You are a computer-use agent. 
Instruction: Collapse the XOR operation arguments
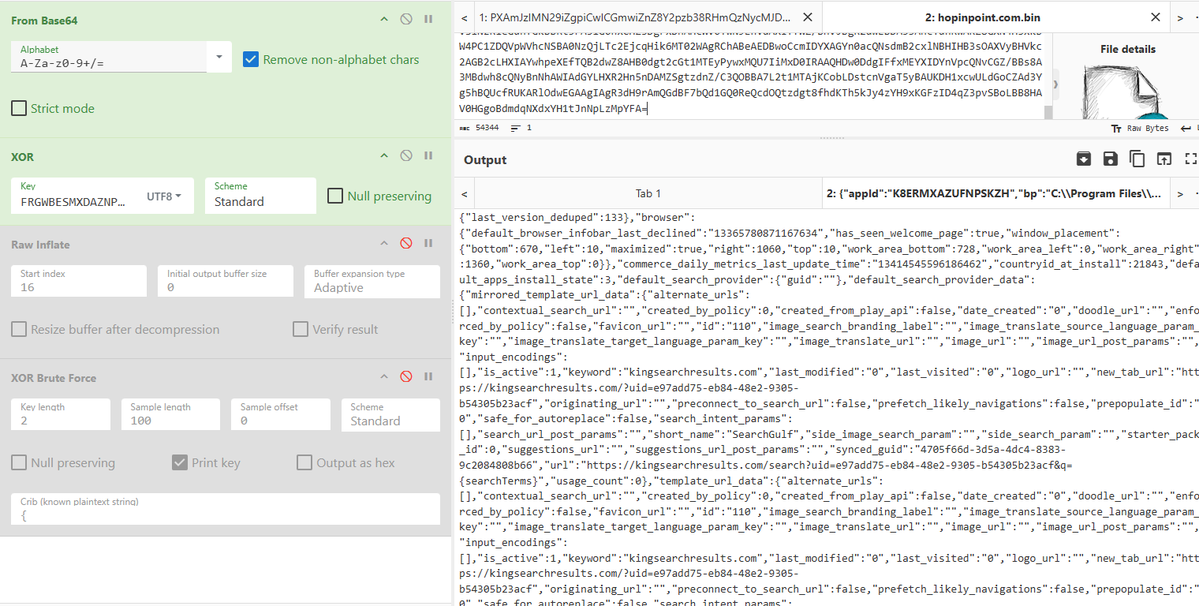click(385, 156)
